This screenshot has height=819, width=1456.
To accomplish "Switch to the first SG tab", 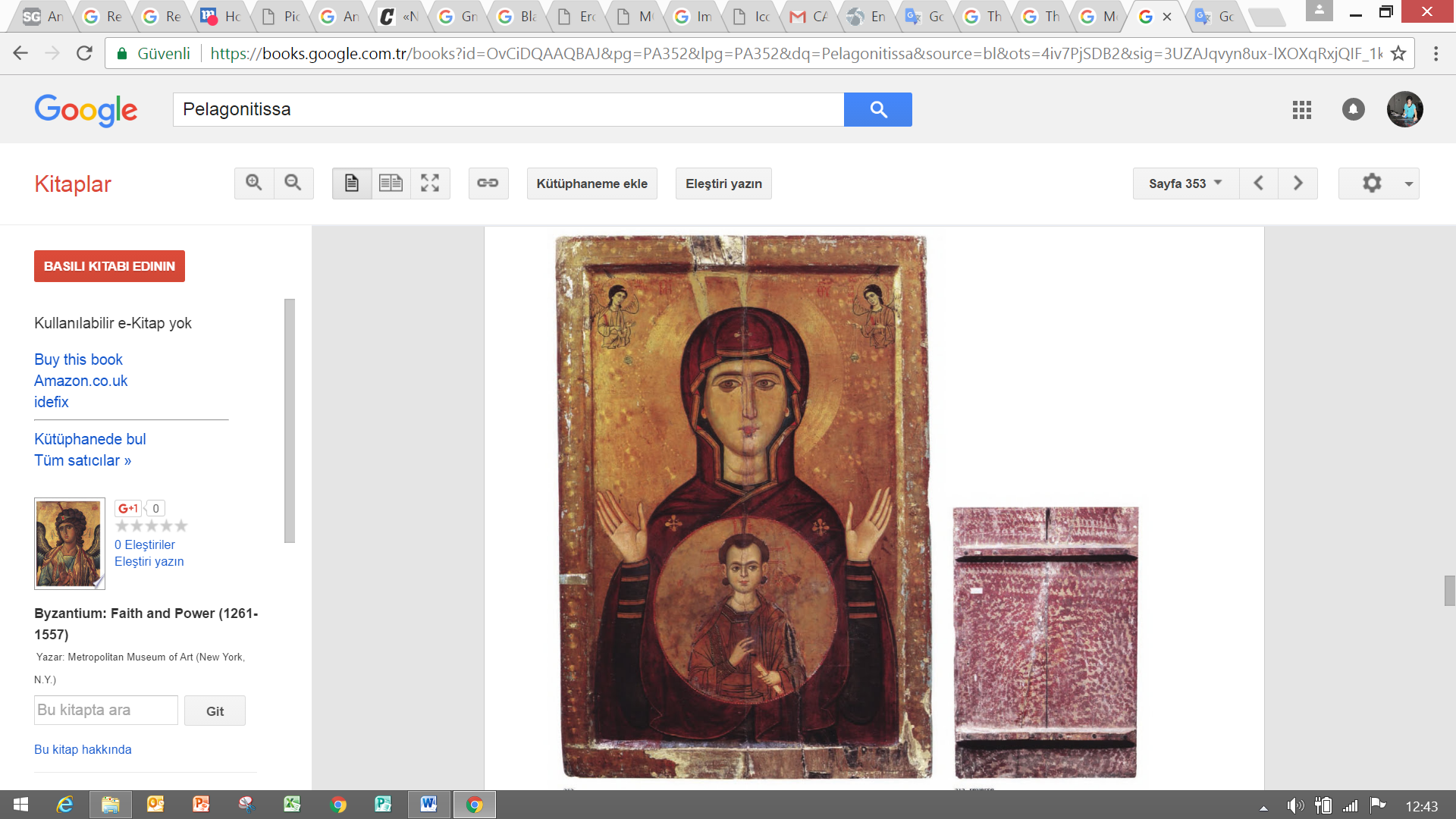I will 42,17.
